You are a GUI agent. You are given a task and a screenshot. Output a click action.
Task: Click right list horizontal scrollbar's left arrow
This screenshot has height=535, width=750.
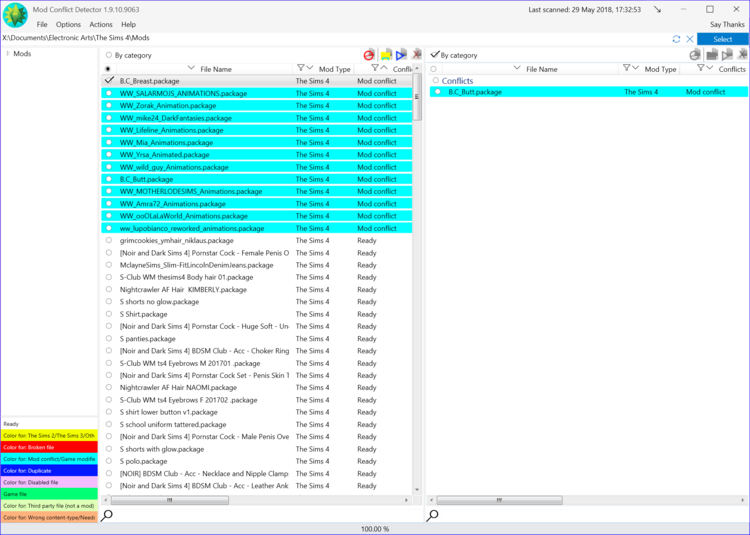click(431, 500)
